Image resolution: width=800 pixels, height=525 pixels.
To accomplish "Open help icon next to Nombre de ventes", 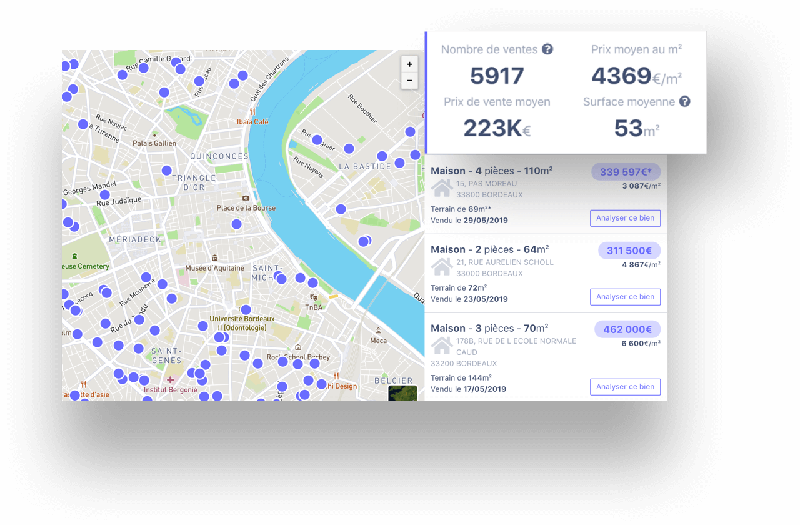I will 547,49.
